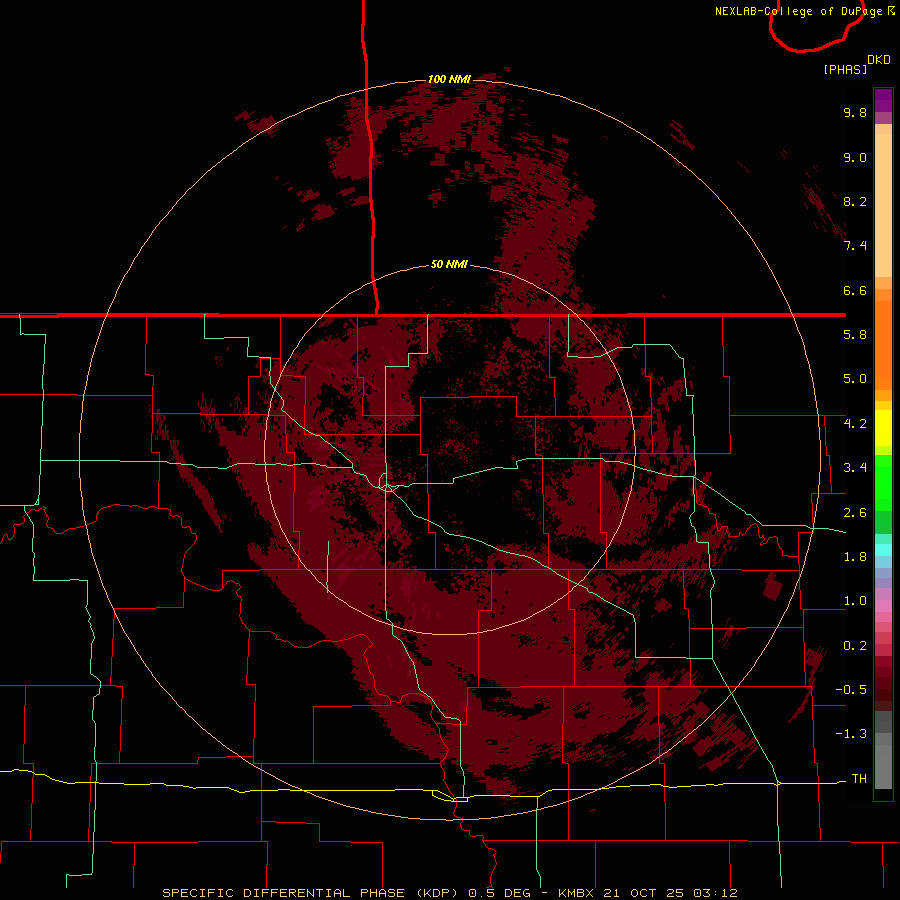900x900 pixels.
Task: Click the 2.6 value on the color scale
Action: point(855,513)
